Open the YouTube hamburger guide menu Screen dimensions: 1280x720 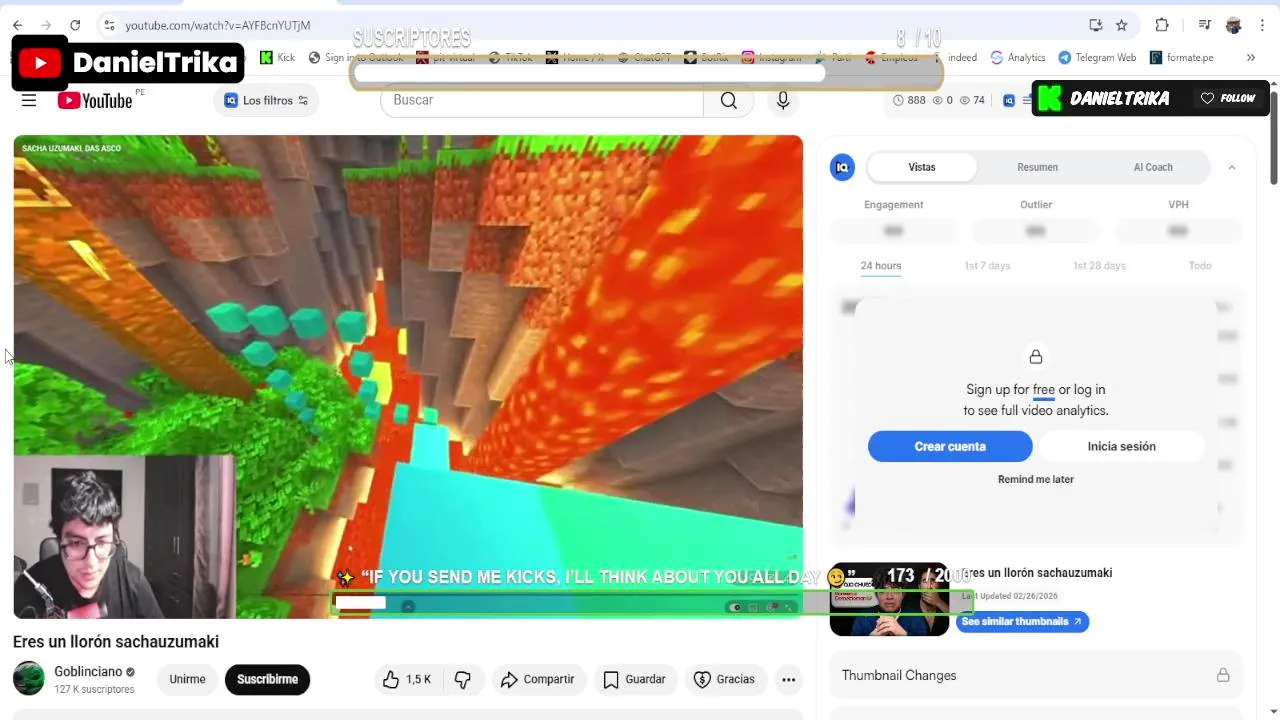coord(29,100)
